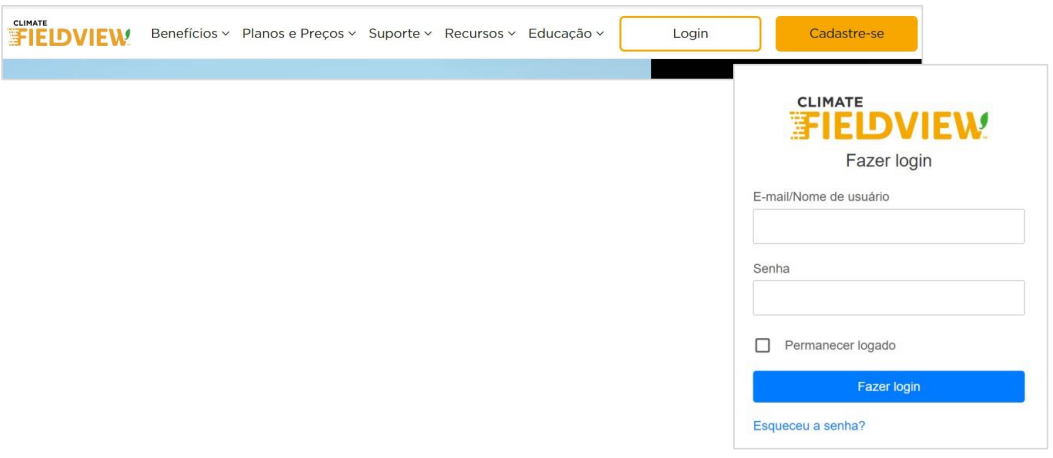The height and width of the screenshot is (458, 1053).
Task: Expand the Educação chevron arrow
Action: click(600, 34)
